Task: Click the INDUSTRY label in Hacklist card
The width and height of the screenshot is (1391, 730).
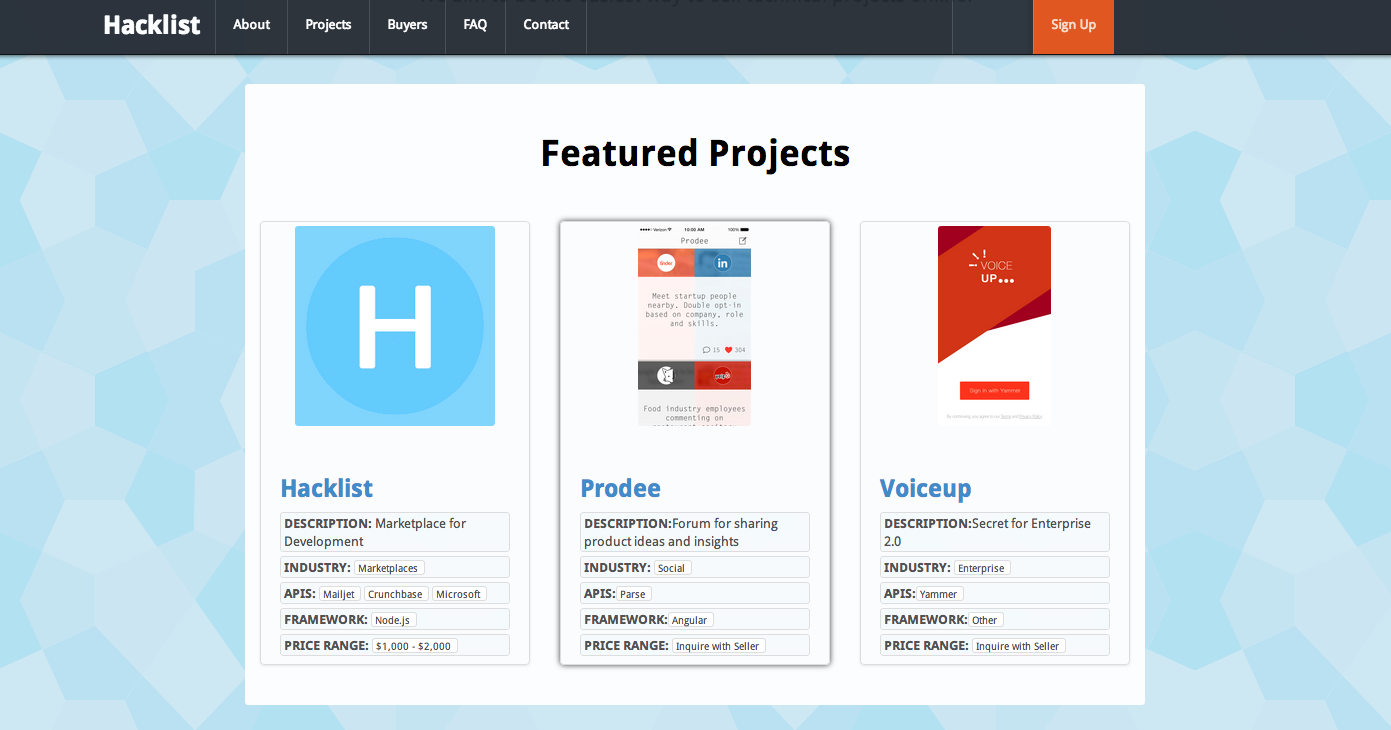Action: [x=317, y=568]
